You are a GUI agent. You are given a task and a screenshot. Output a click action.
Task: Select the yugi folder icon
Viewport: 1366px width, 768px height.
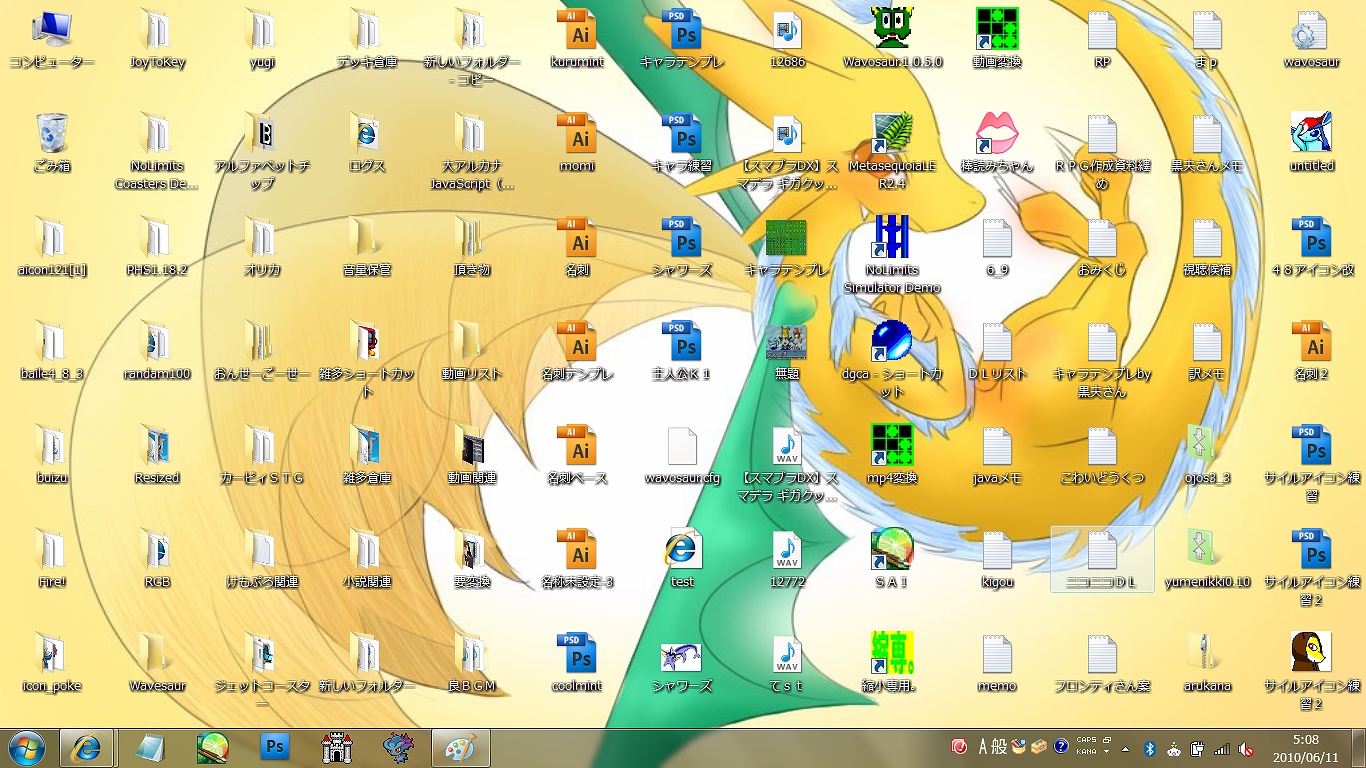[x=262, y=30]
